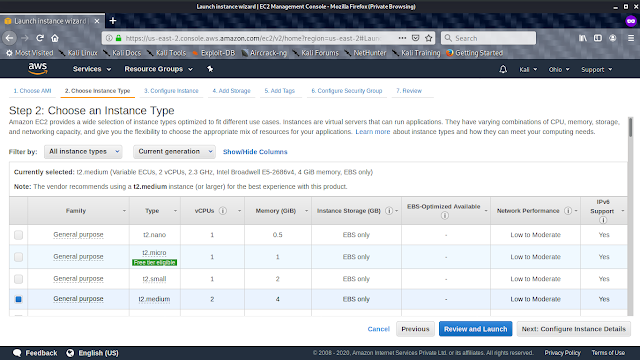
Task: Deselect the t2.medium instance checkbox
Action: click(18, 299)
